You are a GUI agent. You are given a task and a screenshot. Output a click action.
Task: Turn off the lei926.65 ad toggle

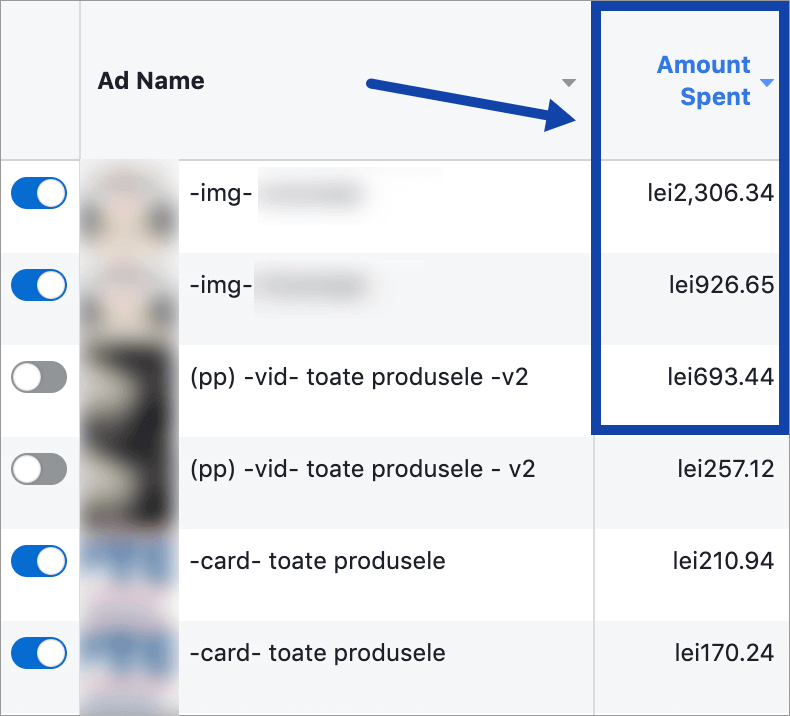click(x=39, y=285)
